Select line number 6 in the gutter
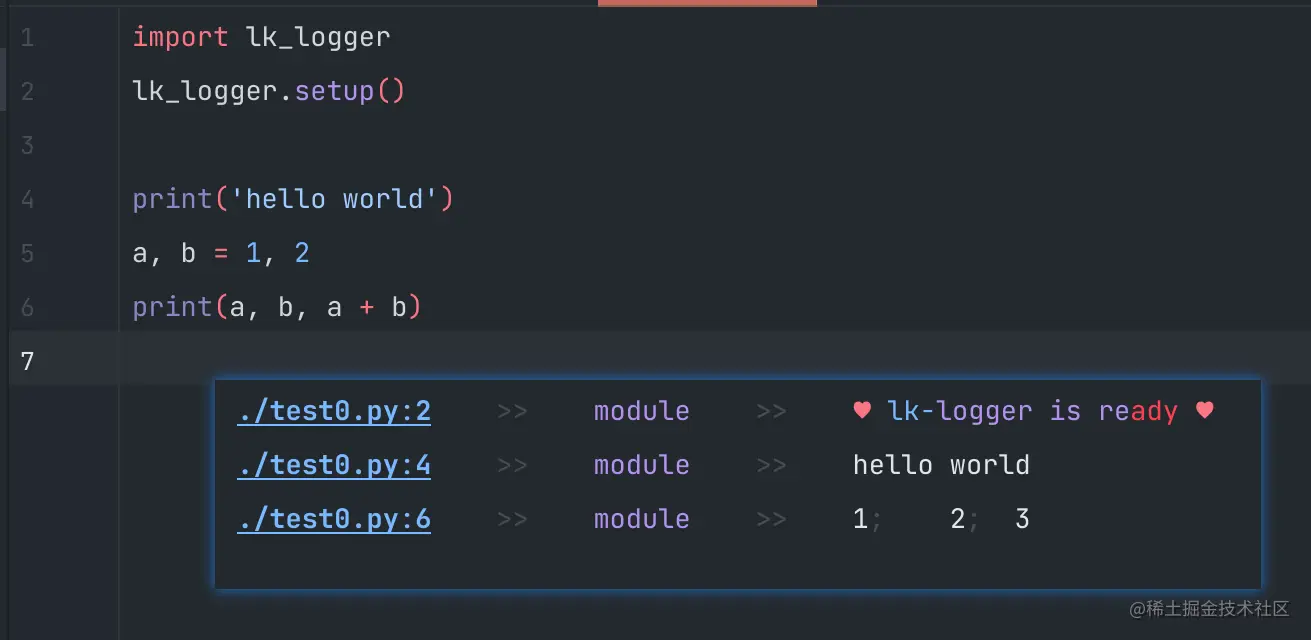The width and height of the screenshot is (1311, 640). (26, 308)
